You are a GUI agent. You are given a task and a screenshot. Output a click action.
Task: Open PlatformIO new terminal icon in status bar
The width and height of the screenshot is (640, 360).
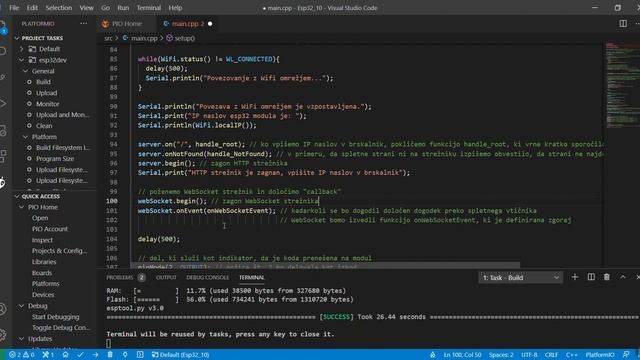140,355
